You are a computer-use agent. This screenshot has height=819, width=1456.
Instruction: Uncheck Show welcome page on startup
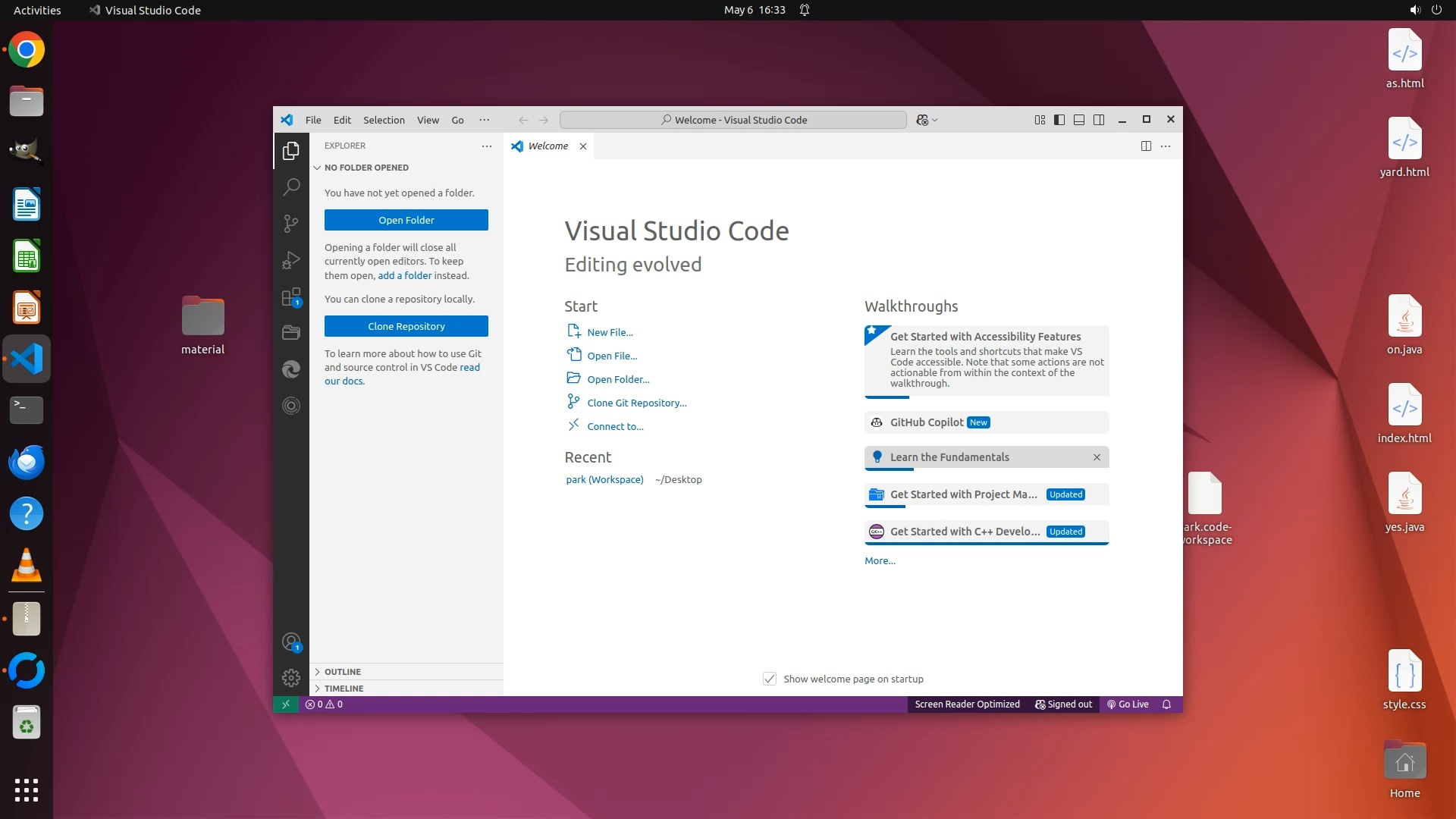[769, 679]
